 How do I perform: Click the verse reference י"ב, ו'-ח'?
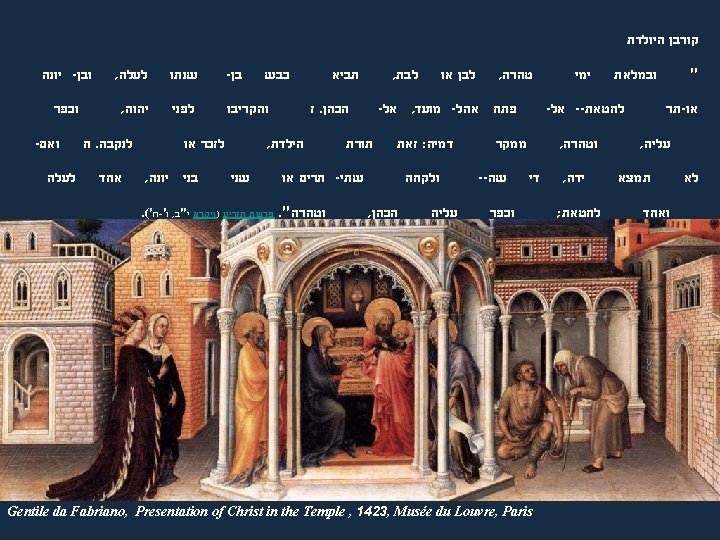click(x=169, y=214)
